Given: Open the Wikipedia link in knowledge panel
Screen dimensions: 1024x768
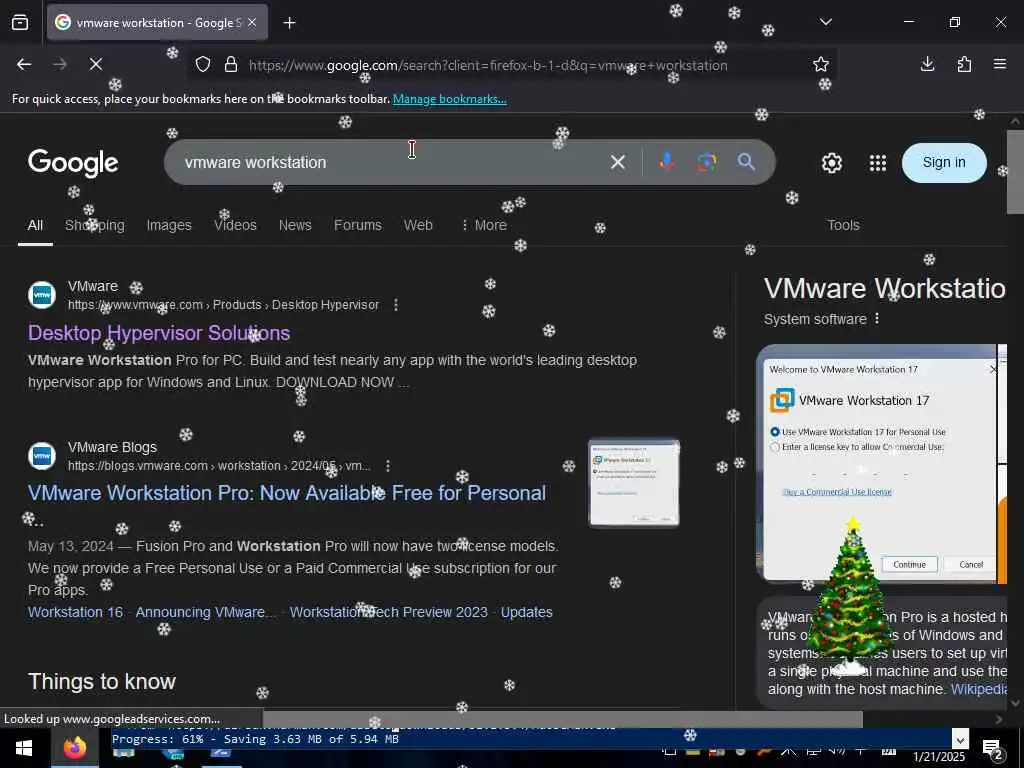Looking at the screenshot, I should [978, 689].
